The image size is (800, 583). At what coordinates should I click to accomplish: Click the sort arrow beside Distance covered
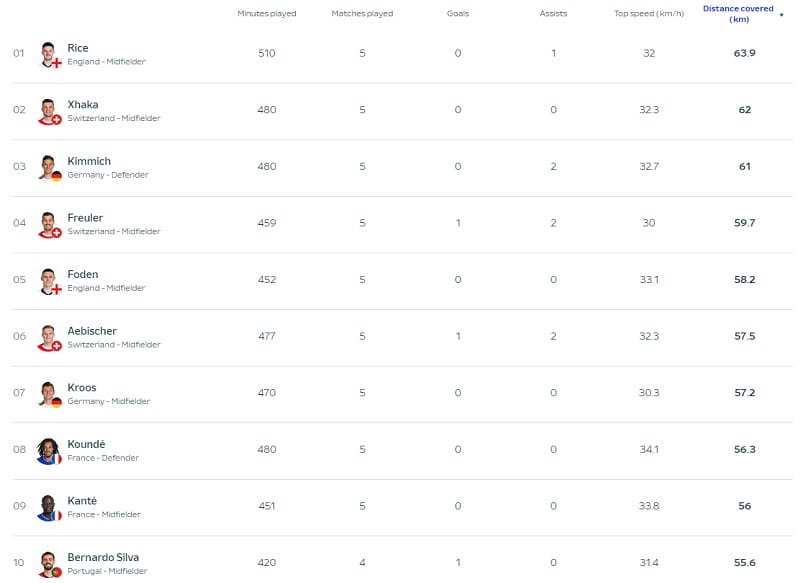coord(781,14)
